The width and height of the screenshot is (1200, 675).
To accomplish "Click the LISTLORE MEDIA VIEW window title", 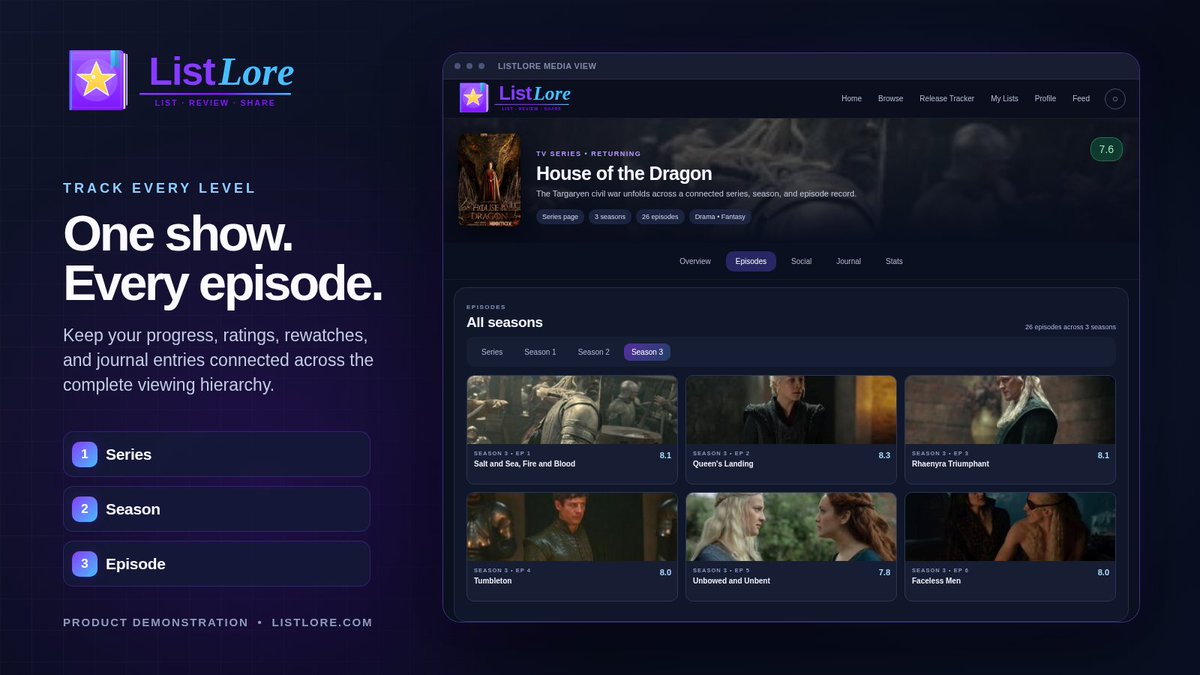I will tap(547, 66).
